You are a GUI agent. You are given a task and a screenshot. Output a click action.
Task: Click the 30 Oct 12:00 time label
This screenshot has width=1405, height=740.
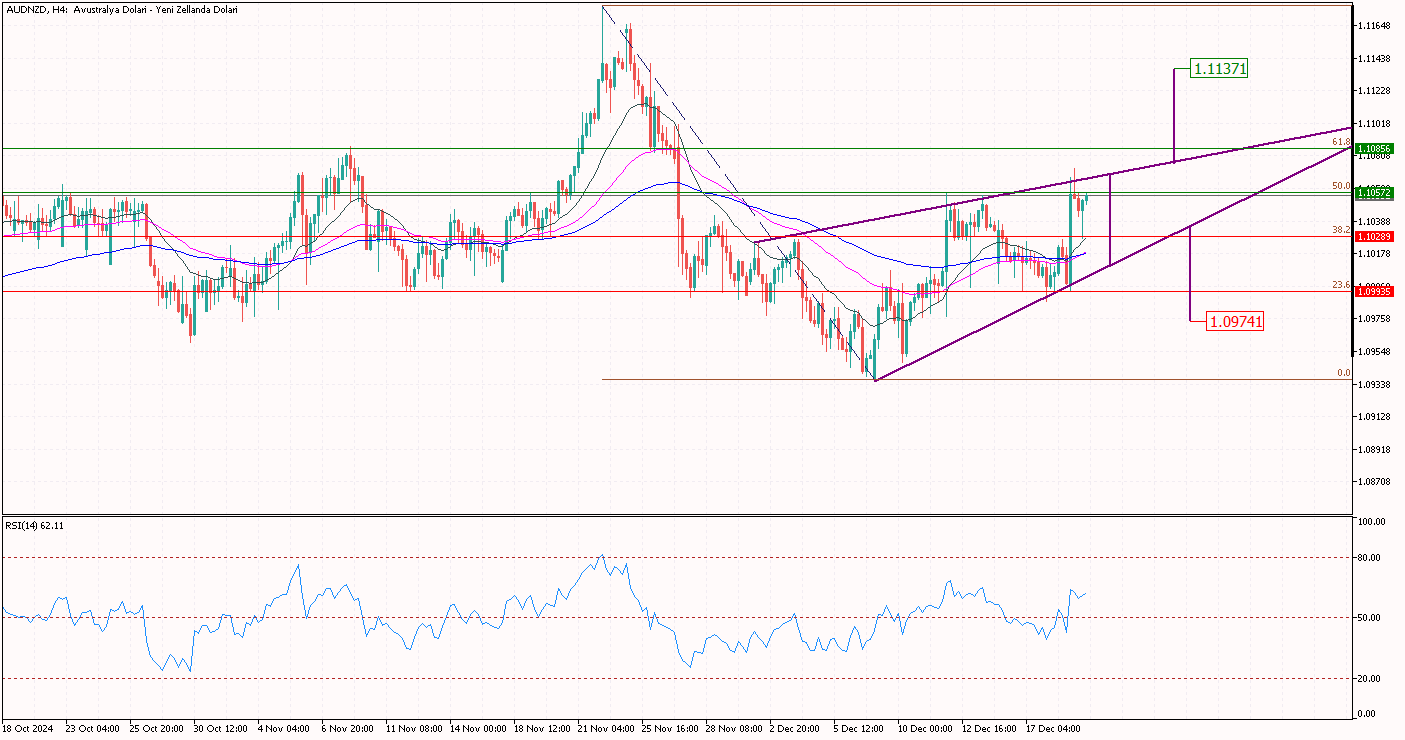pyautogui.click(x=221, y=729)
